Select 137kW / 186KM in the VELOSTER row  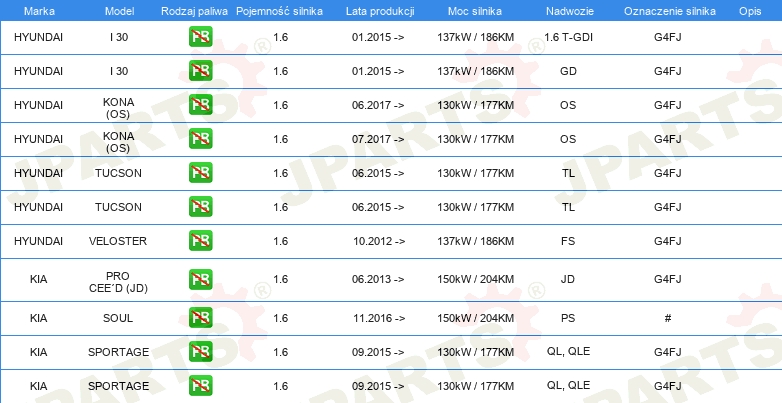pos(475,241)
